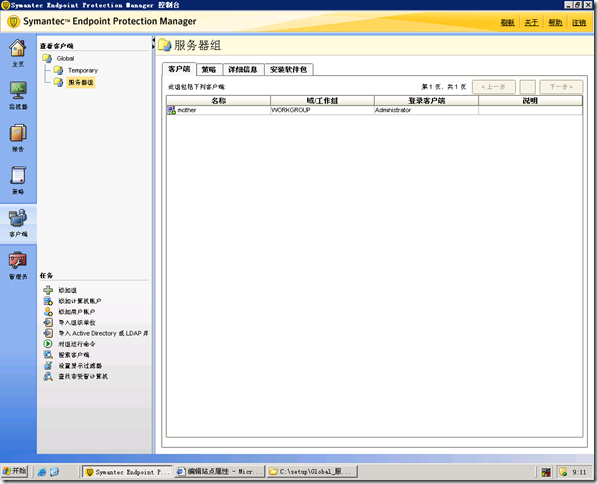Click the 9:11 clock in system tray
Screen dimensions: 598x484
579,472
